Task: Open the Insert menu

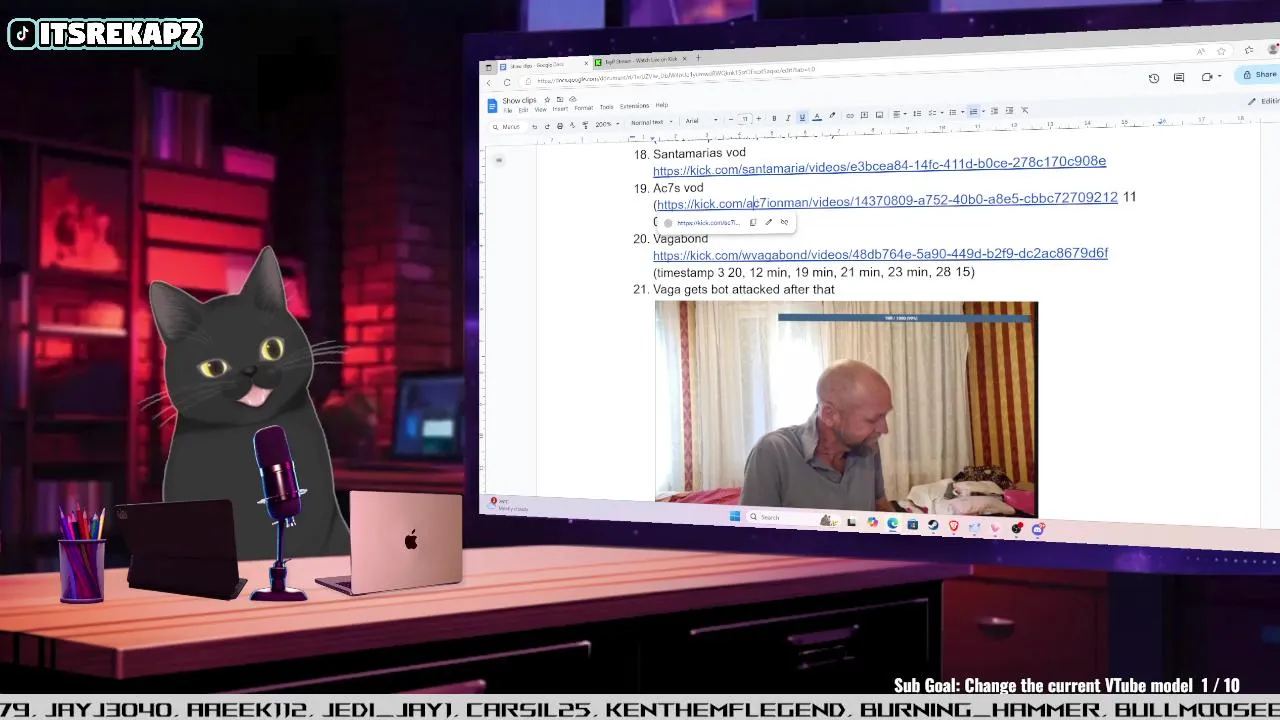Action: 560,109
